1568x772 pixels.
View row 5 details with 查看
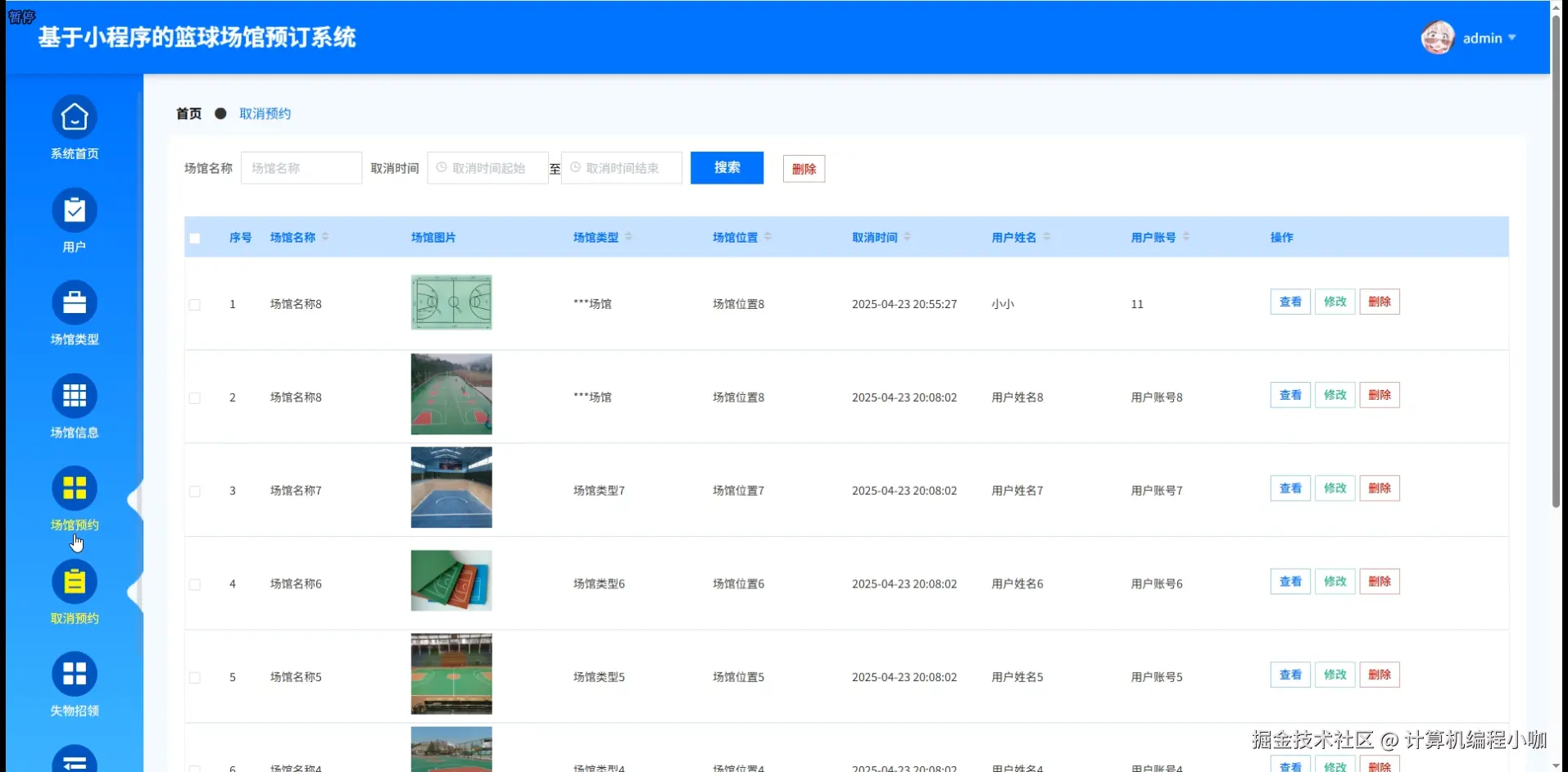click(1290, 674)
